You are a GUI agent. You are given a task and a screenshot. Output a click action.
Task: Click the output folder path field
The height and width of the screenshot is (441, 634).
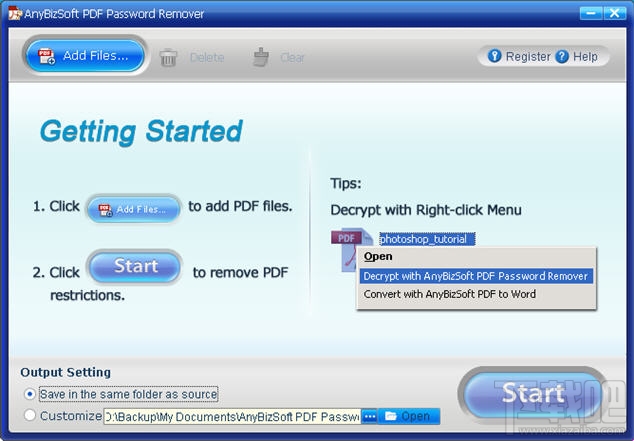(232, 416)
